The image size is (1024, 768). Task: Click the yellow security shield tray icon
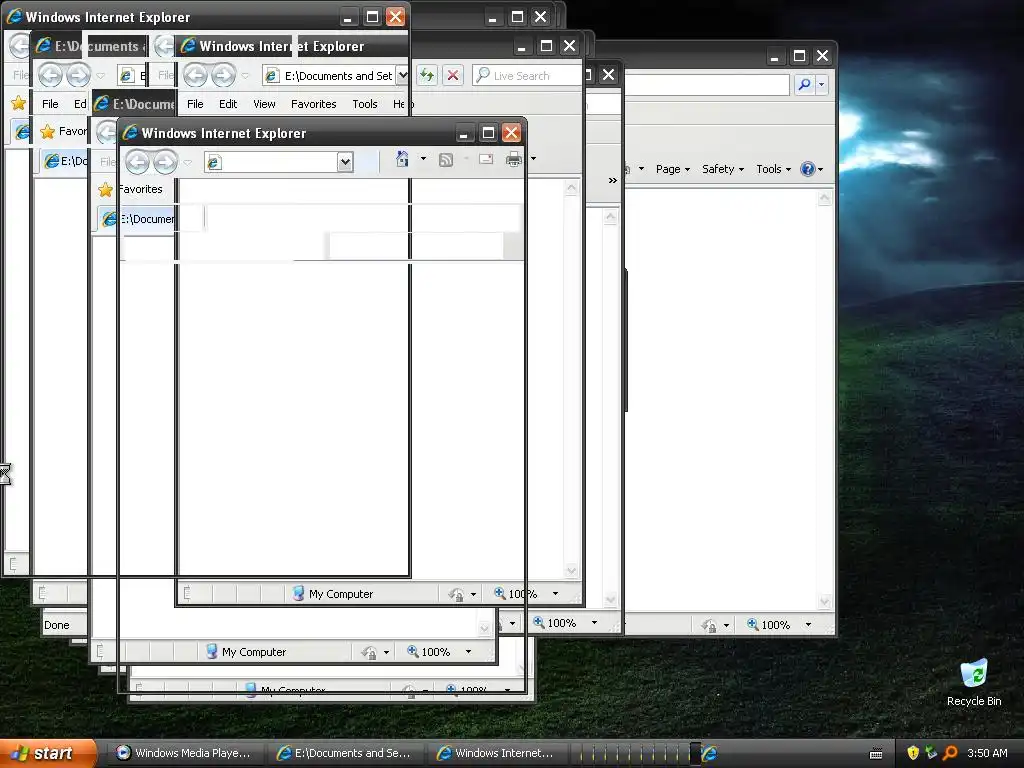(913, 753)
